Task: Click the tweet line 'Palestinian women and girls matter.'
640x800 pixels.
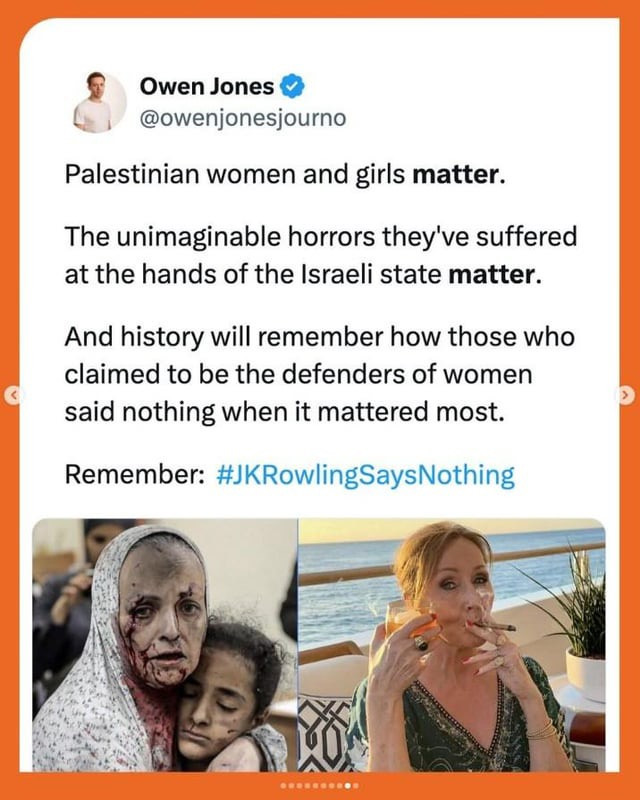Action: click(285, 175)
